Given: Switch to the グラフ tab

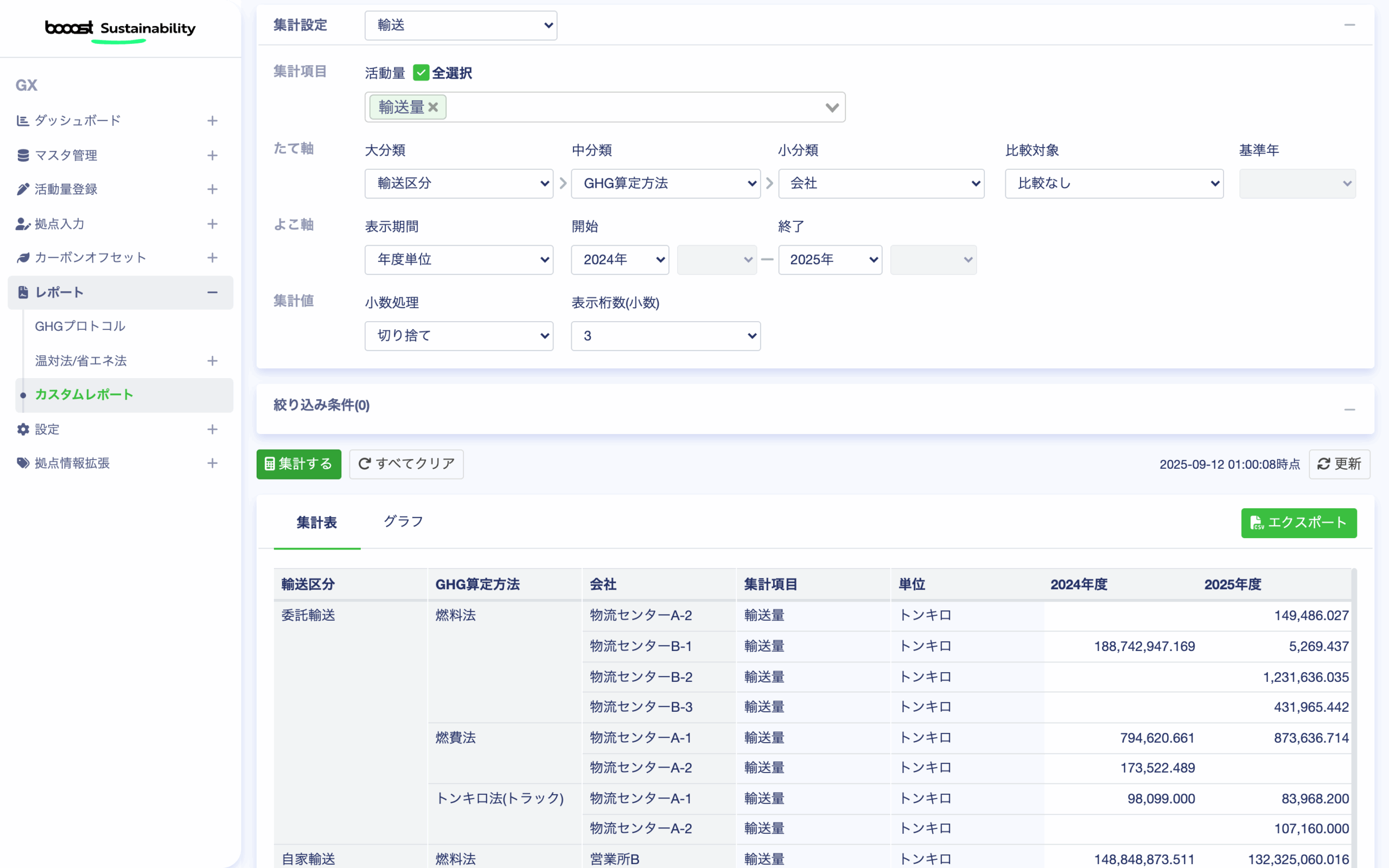Looking at the screenshot, I should (x=403, y=521).
